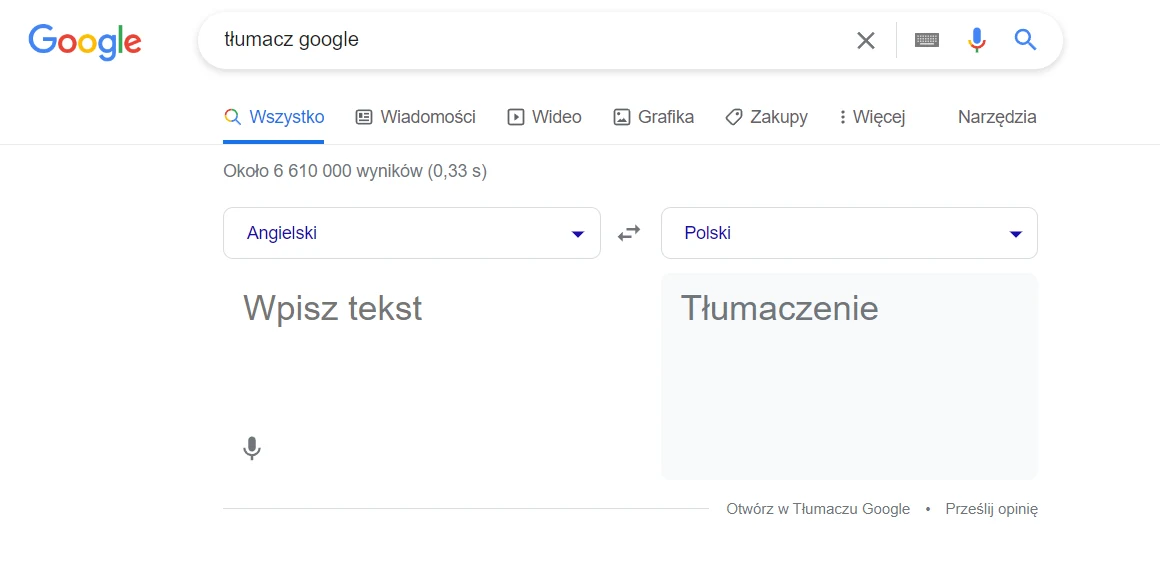Swap languages with the arrows icon

click(629, 233)
